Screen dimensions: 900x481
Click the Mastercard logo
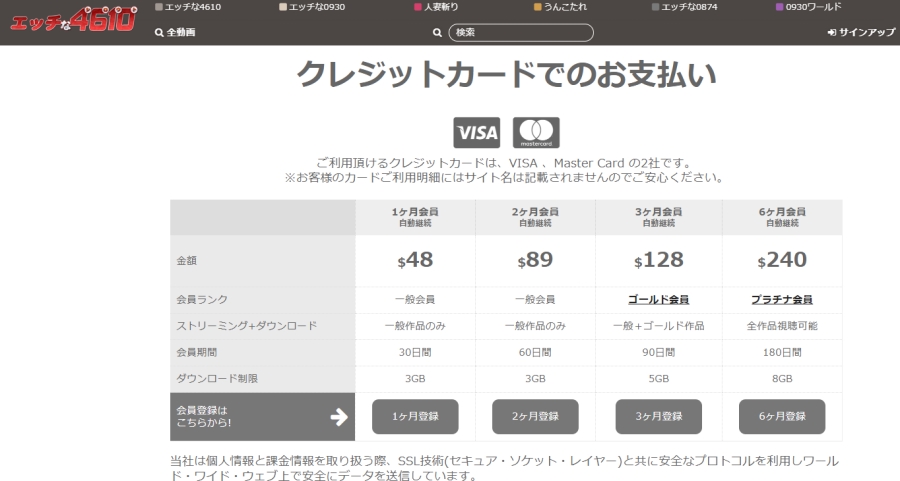[536, 132]
